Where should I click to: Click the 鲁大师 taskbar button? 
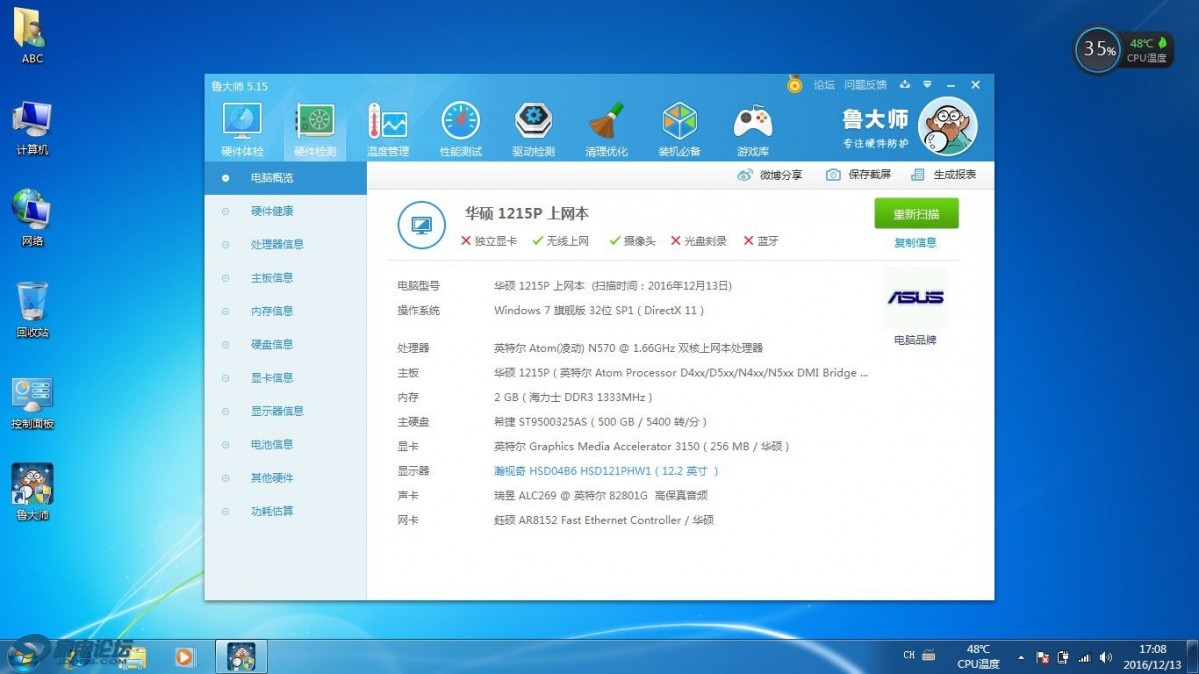[x=241, y=657]
